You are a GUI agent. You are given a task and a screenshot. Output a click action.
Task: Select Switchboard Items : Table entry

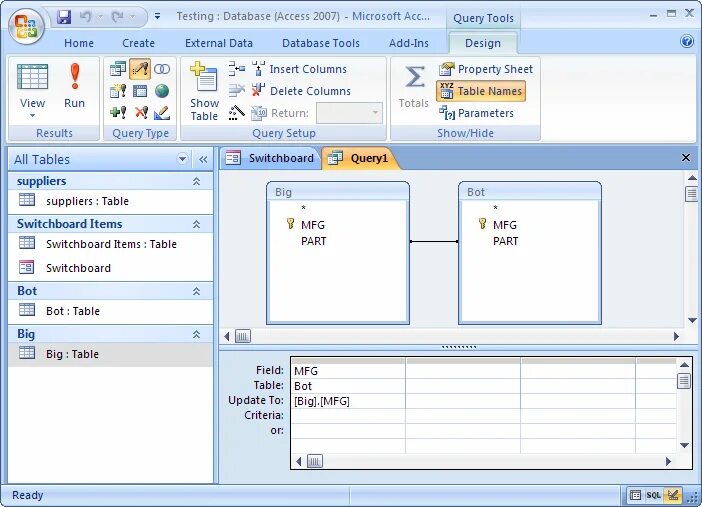(x=110, y=244)
